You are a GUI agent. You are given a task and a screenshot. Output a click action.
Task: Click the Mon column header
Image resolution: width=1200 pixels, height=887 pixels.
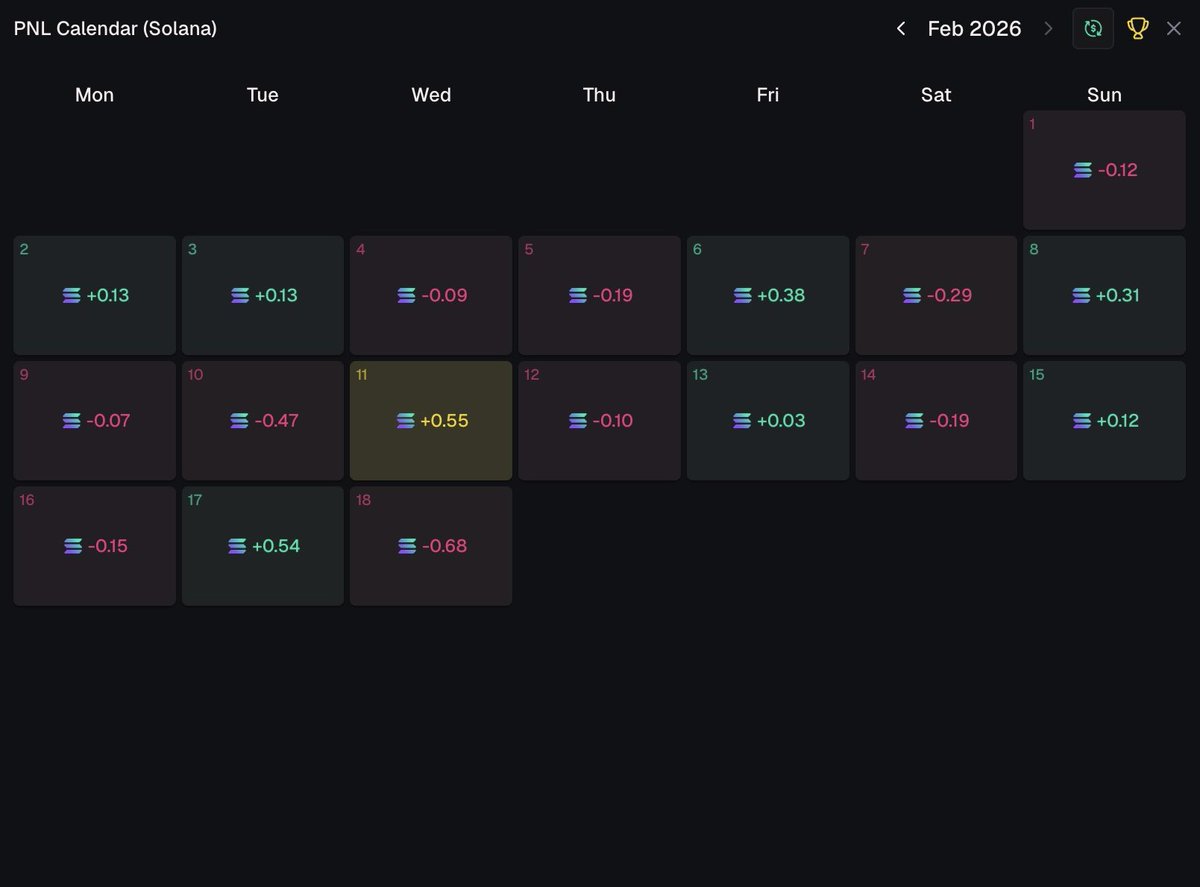[95, 95]
